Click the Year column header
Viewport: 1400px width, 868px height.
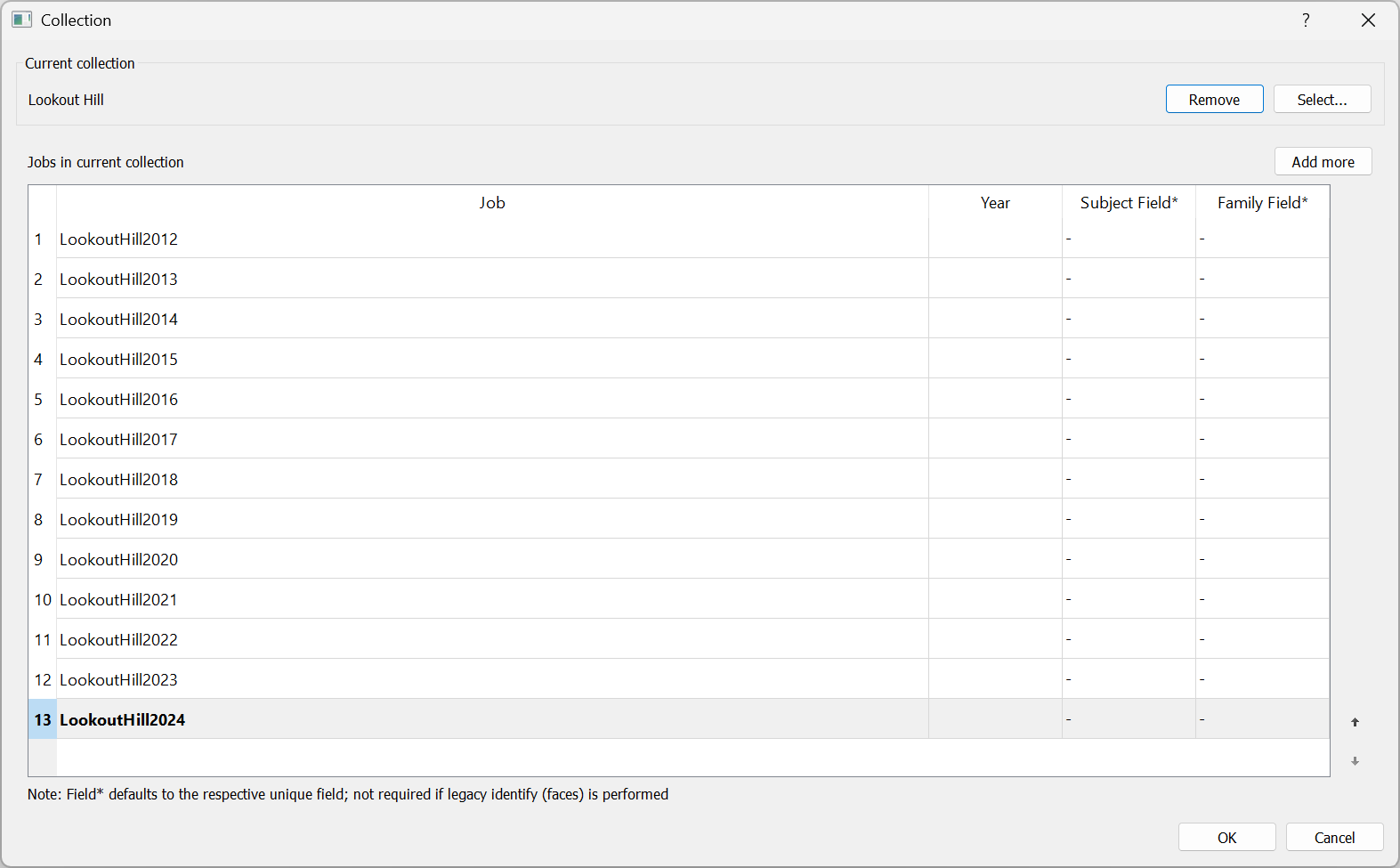[x=995, y=203]
